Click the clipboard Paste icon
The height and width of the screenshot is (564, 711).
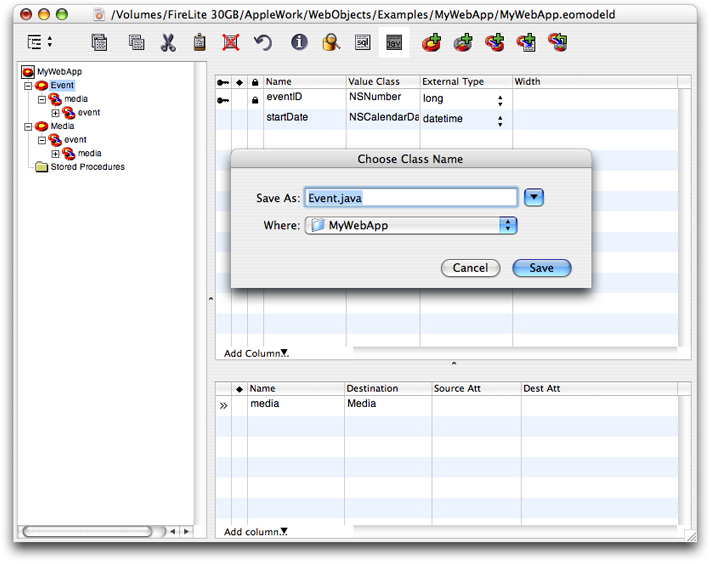click(200, 43)
